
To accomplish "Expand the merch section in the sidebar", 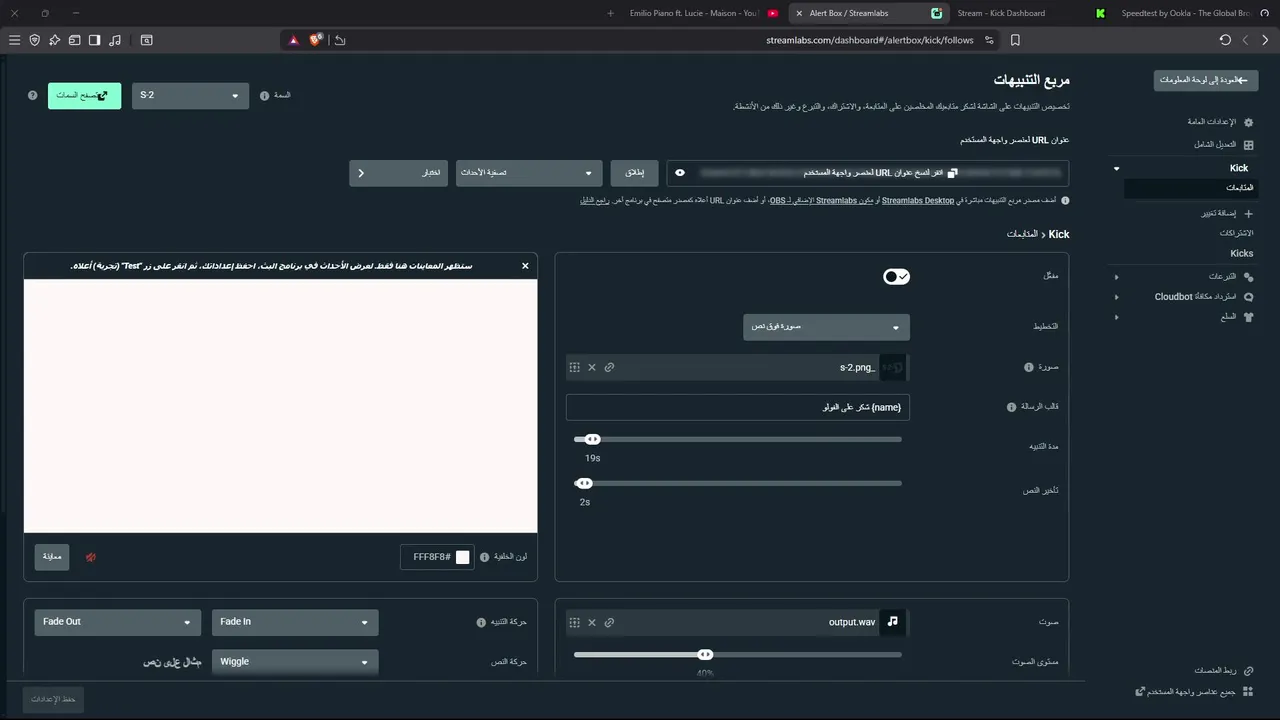I will tap(1117, 317).
